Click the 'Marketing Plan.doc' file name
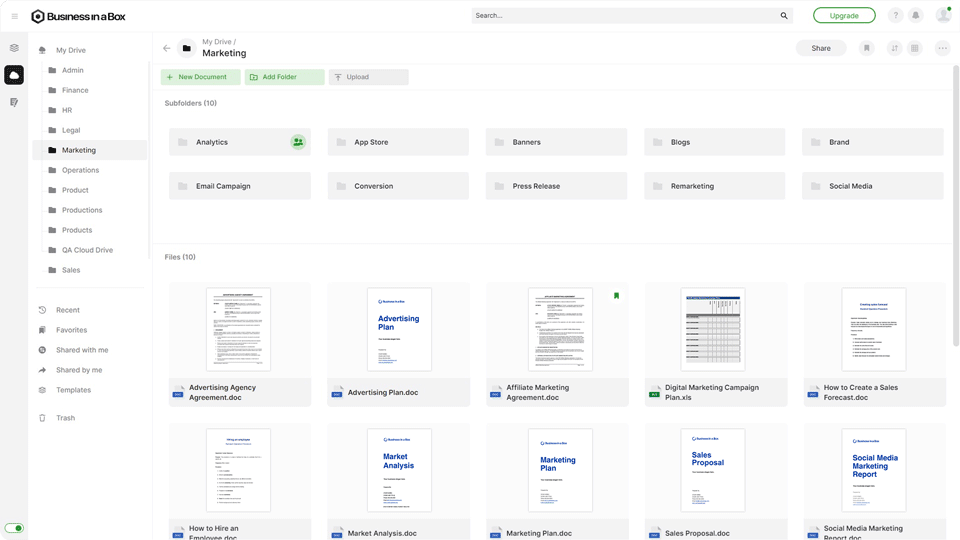The height and width of the screenshot is (540, 960). (539, 533)
